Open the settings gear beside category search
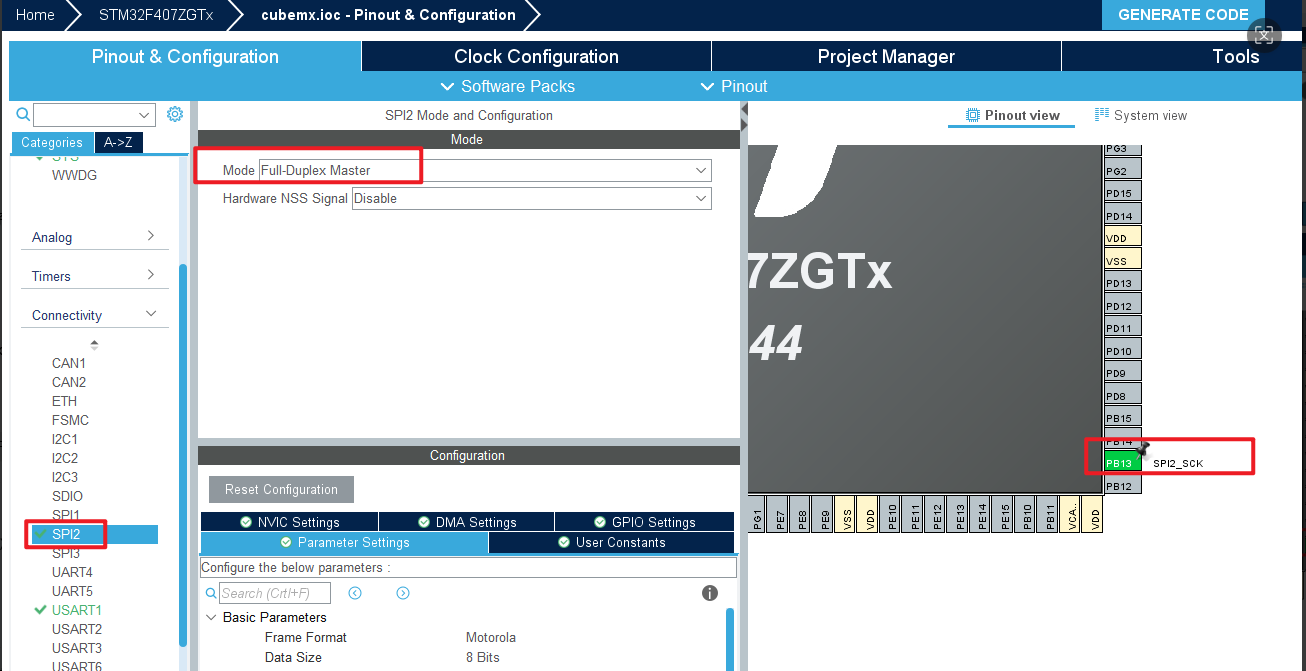This screenshot has width=1306, height=671. [175, 114]
